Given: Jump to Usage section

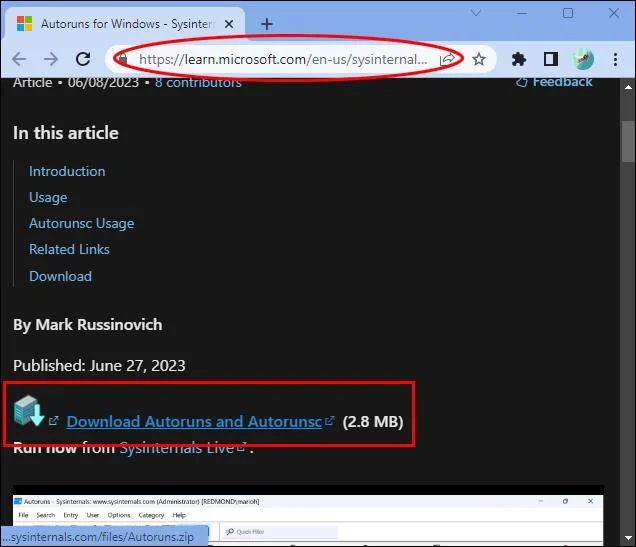Looking at the screenshot, I should pyautogui.click(x=48, y=197).
